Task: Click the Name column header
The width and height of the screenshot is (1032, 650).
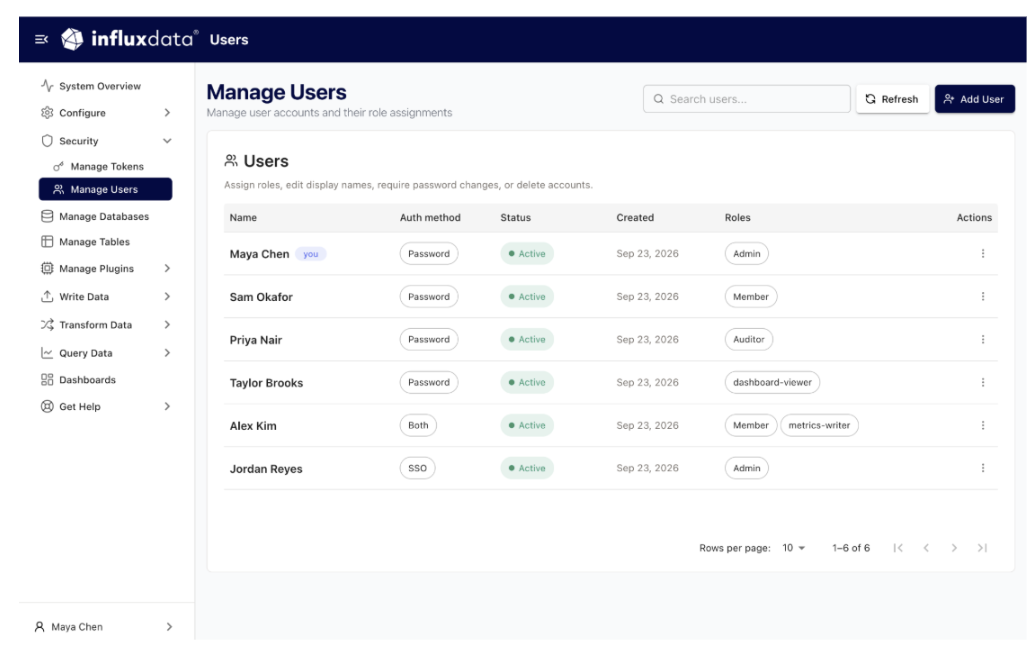Action: pos(243,217)
